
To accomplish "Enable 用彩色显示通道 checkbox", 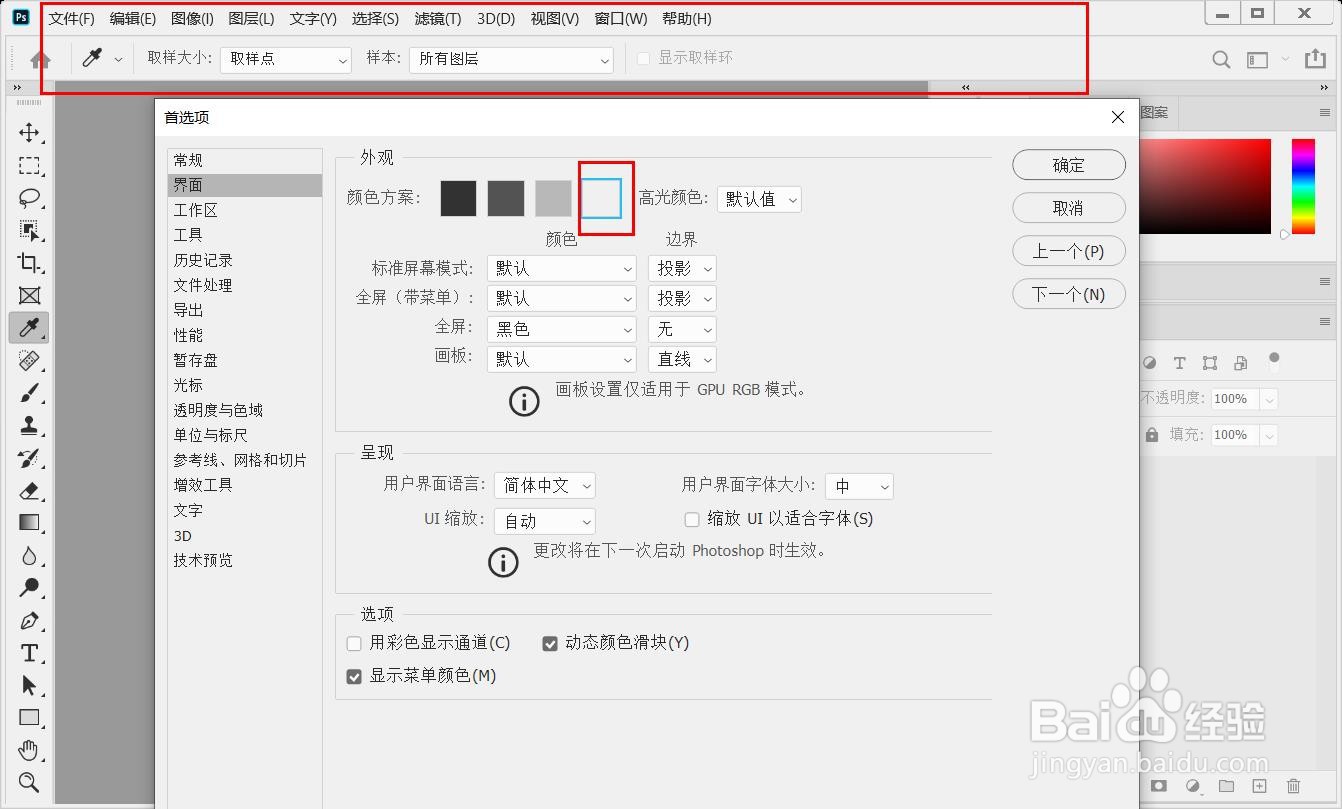I will [354, 643].
